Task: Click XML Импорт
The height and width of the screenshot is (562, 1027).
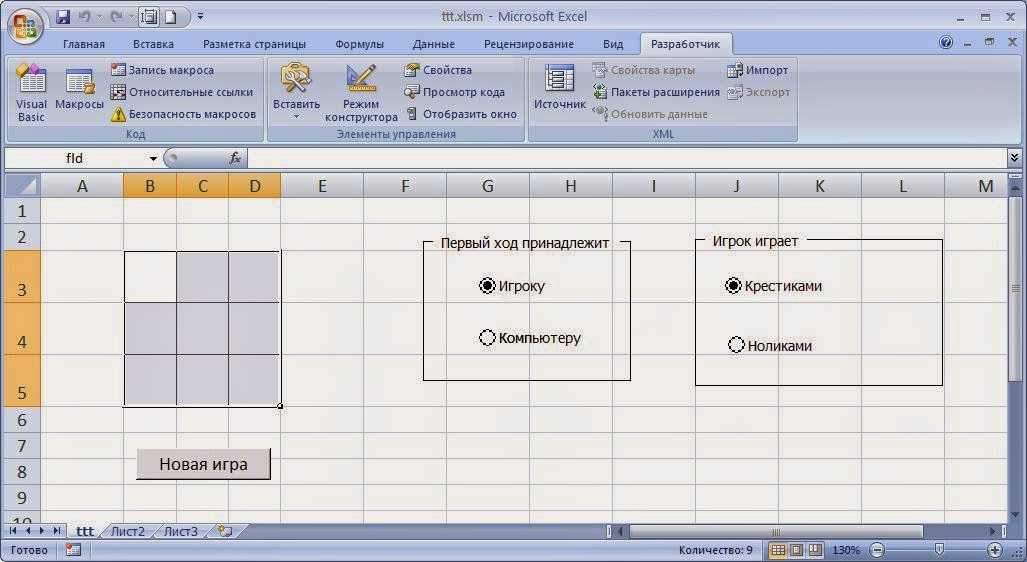Action: 758,70
